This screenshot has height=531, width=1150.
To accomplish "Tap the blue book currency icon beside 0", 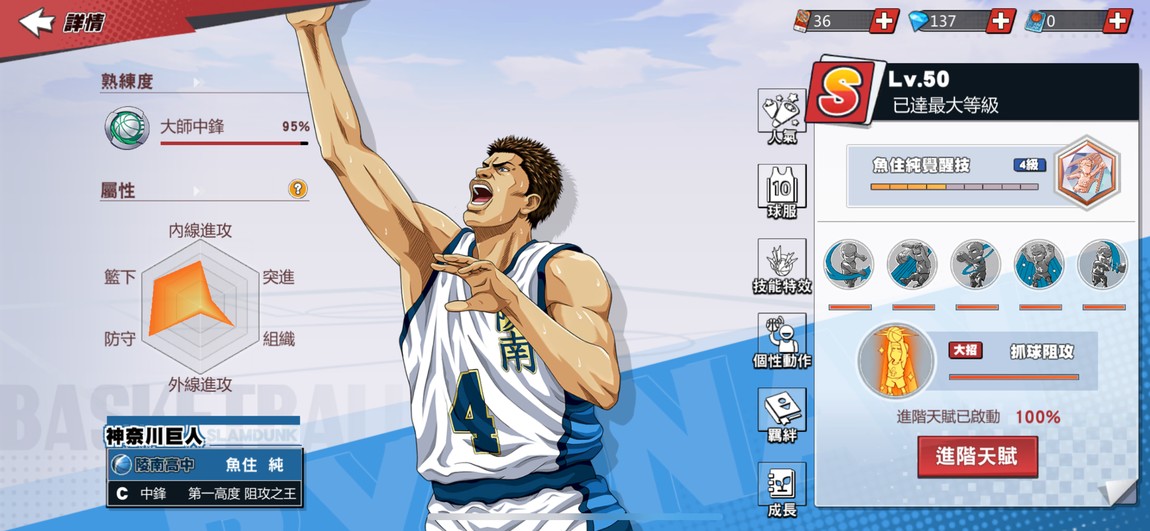I will coord(1034,21).
